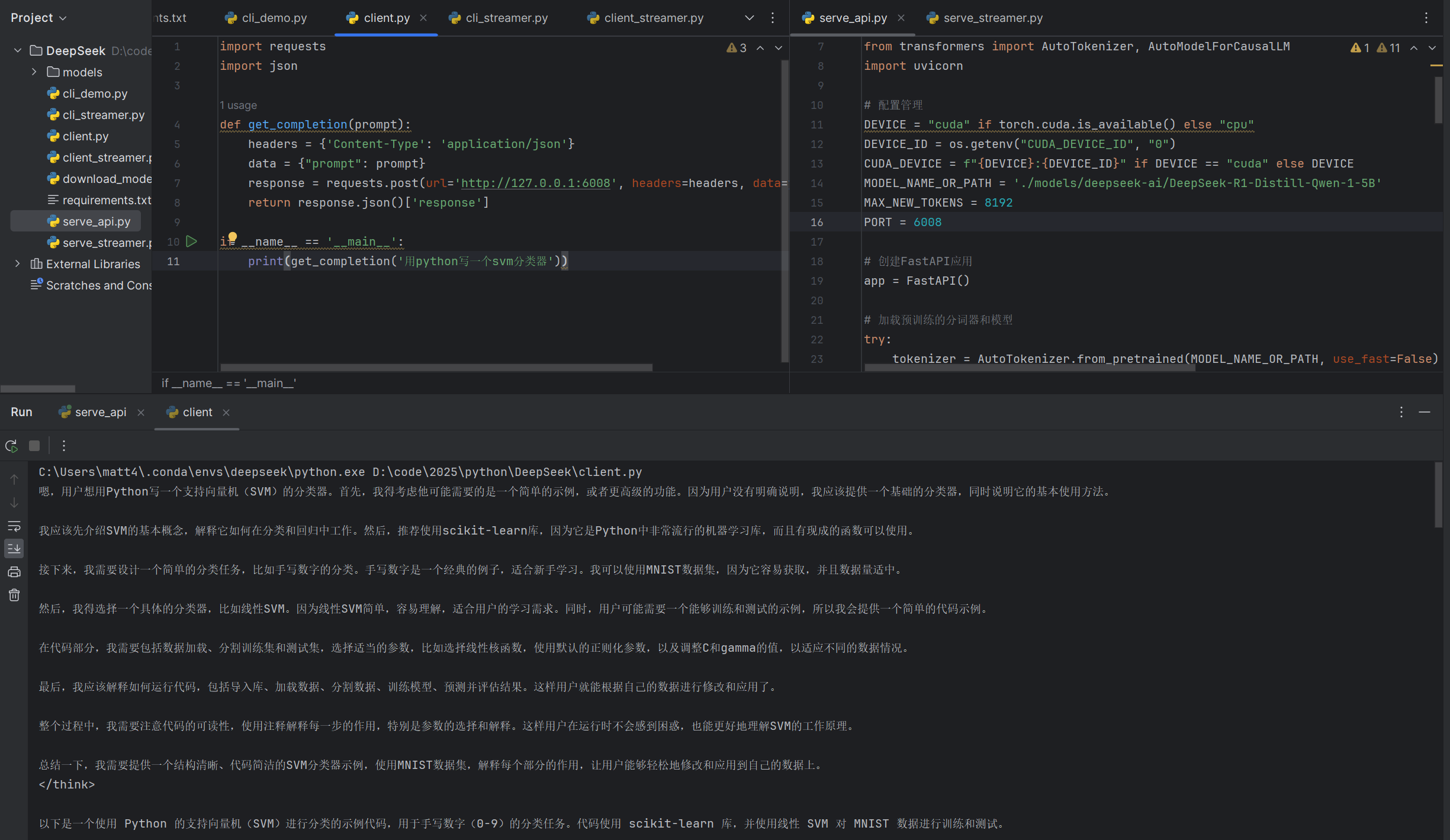Open Run panel options kebab menu

[x=1401, y=412]
